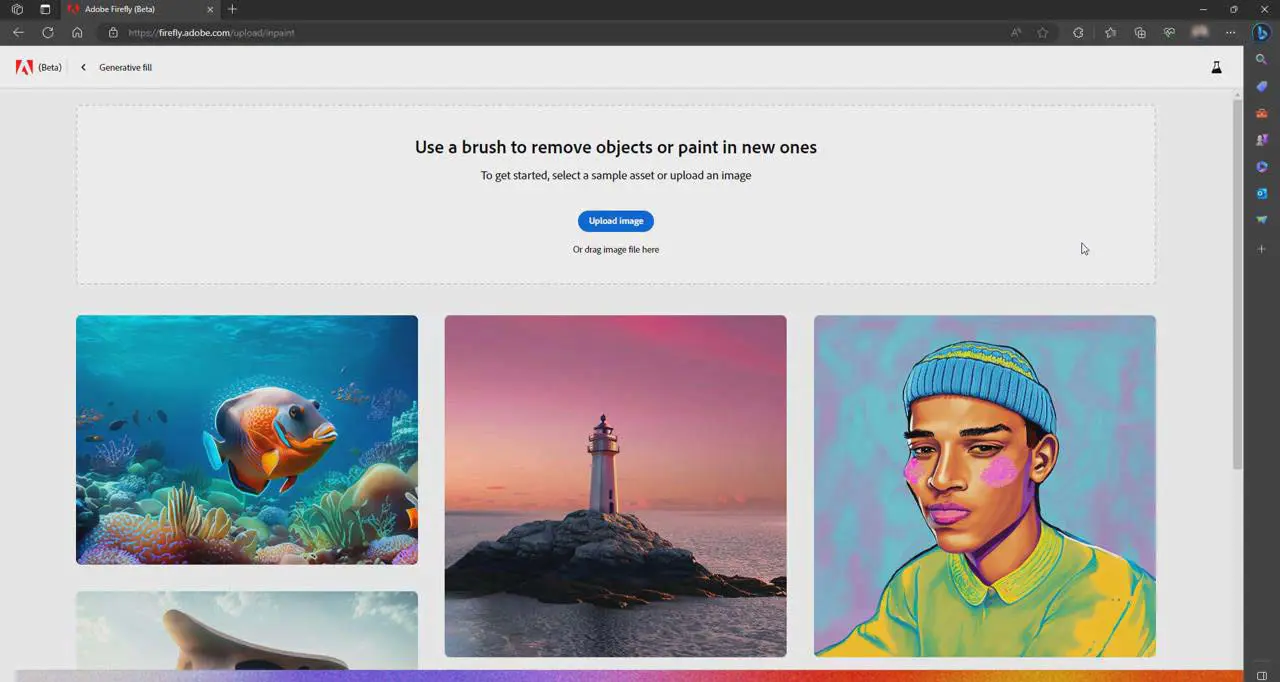
Task: Open Bing Chat from the sidebar
Action: pos(1262,33)
